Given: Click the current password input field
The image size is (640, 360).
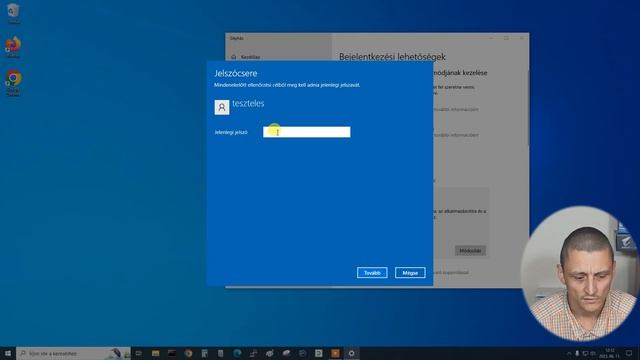Looking at the screenshot, I should 307,132.
